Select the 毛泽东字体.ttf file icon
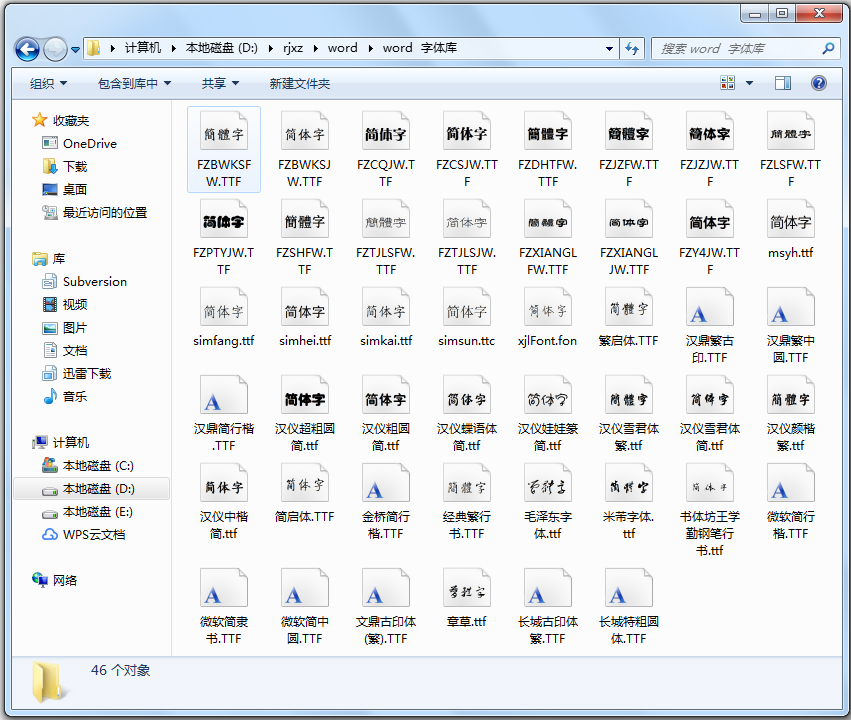 pyautogui.click(x=548, y=483)
